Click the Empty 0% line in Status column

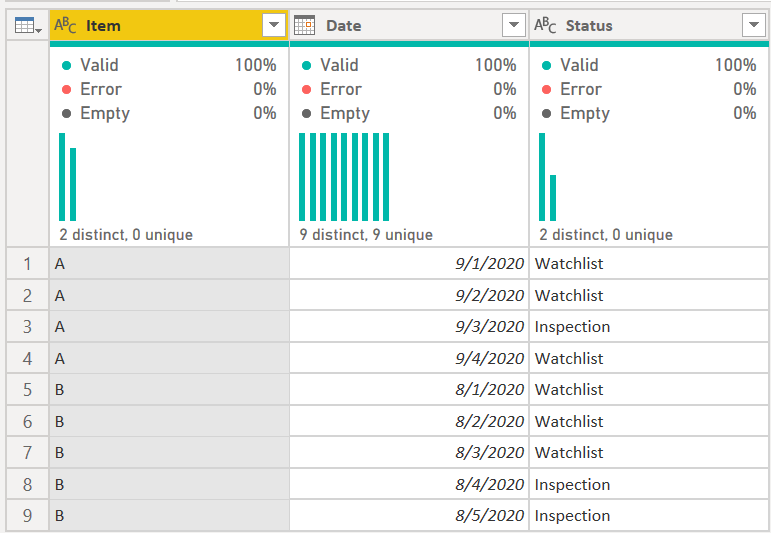tap(649, 113)
